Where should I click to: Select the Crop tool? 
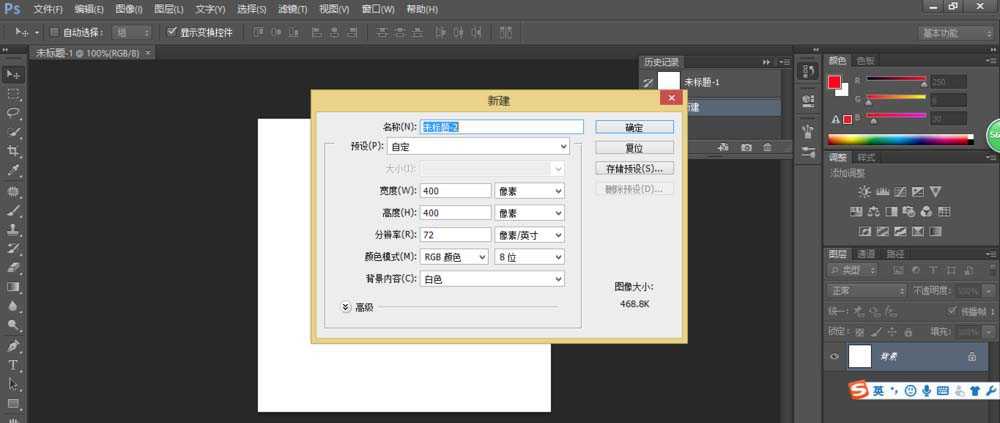tap(14, 151)
